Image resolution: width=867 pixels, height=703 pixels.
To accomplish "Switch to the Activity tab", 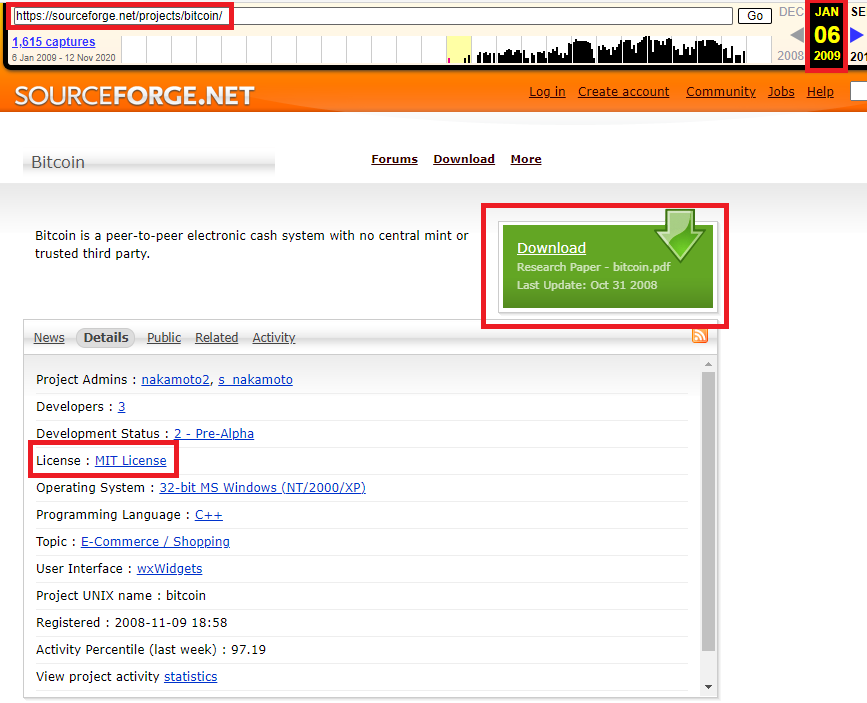I will tap(274, 337).
